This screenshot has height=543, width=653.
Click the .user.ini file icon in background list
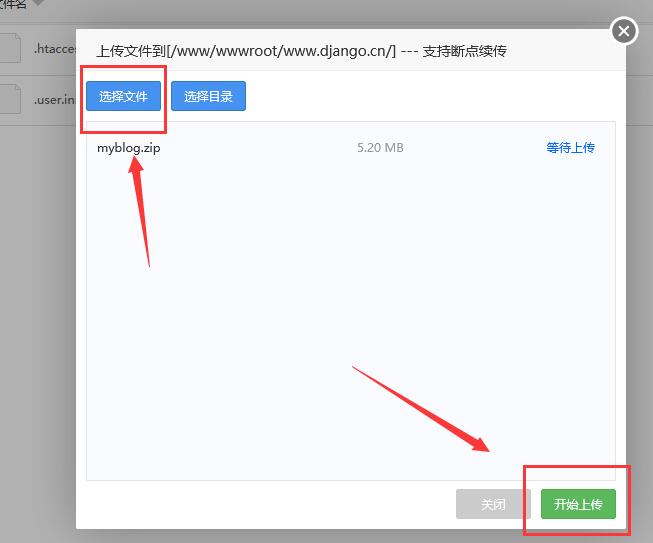(x=9, y=99)
